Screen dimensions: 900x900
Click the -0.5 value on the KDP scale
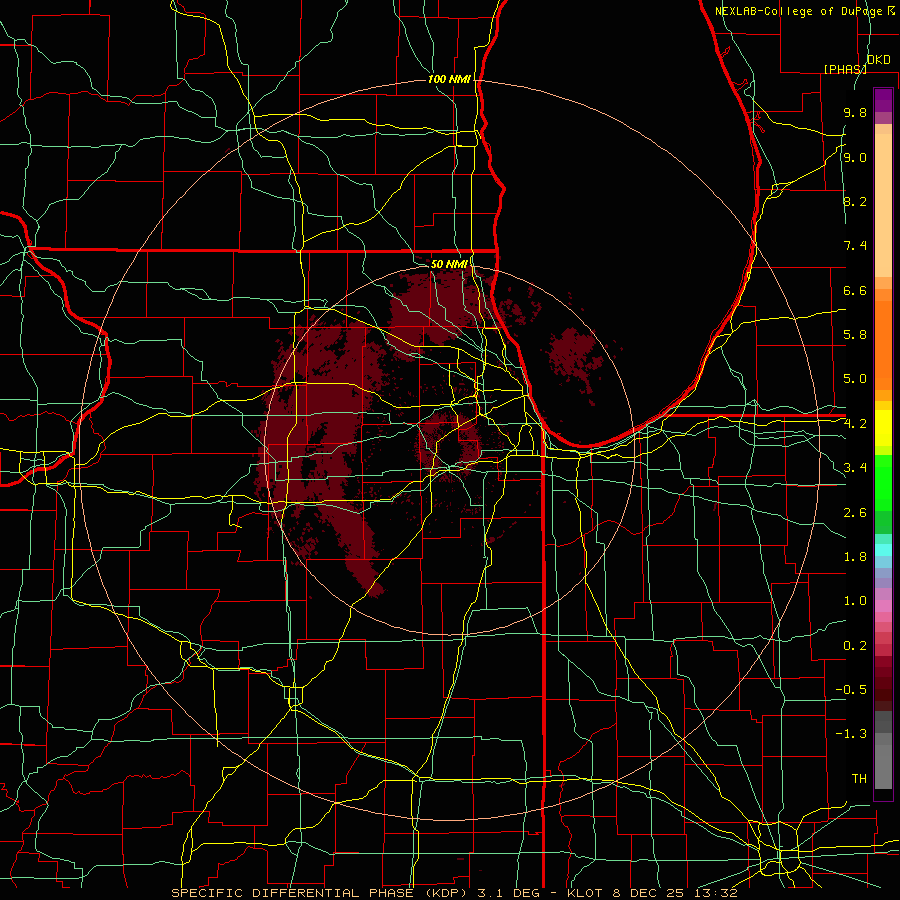pos(851,690)
